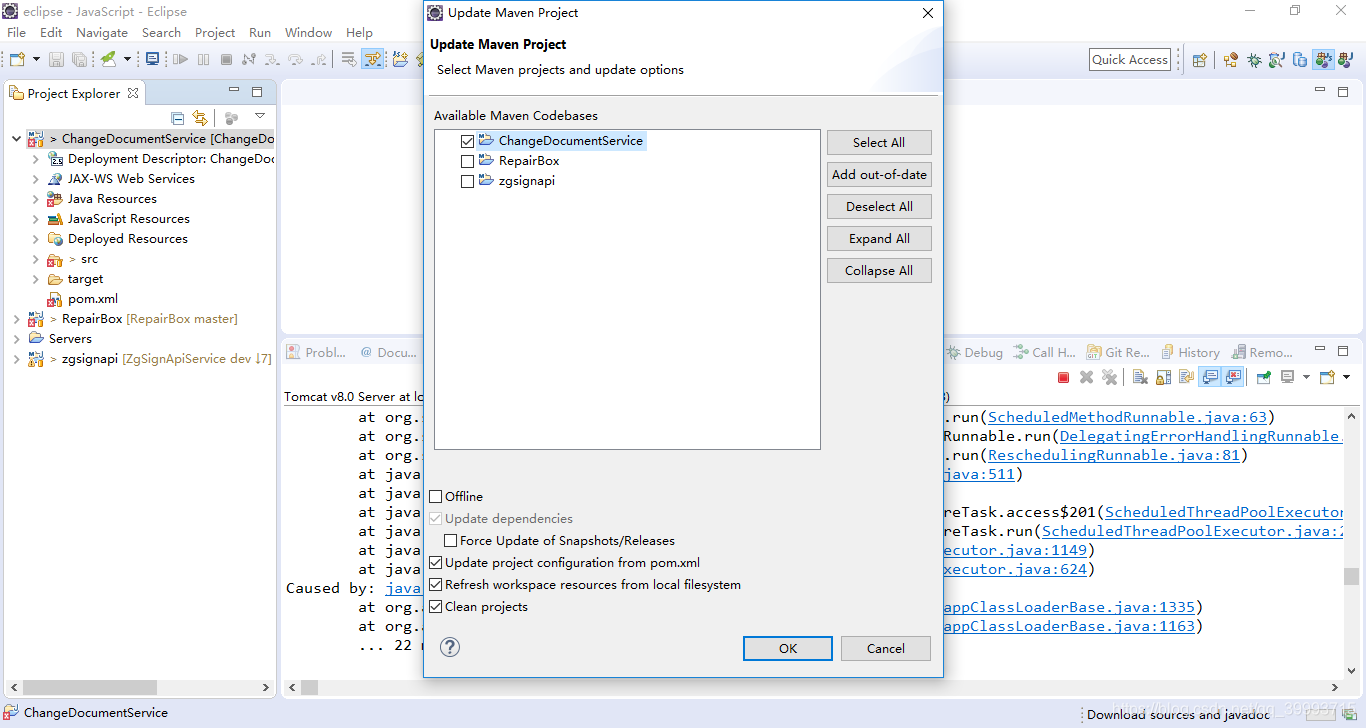Viewport: 1366px width, 728px height.
Task: Toggle Update project configuration from pom.xml
Action: (x=435, y=562)
